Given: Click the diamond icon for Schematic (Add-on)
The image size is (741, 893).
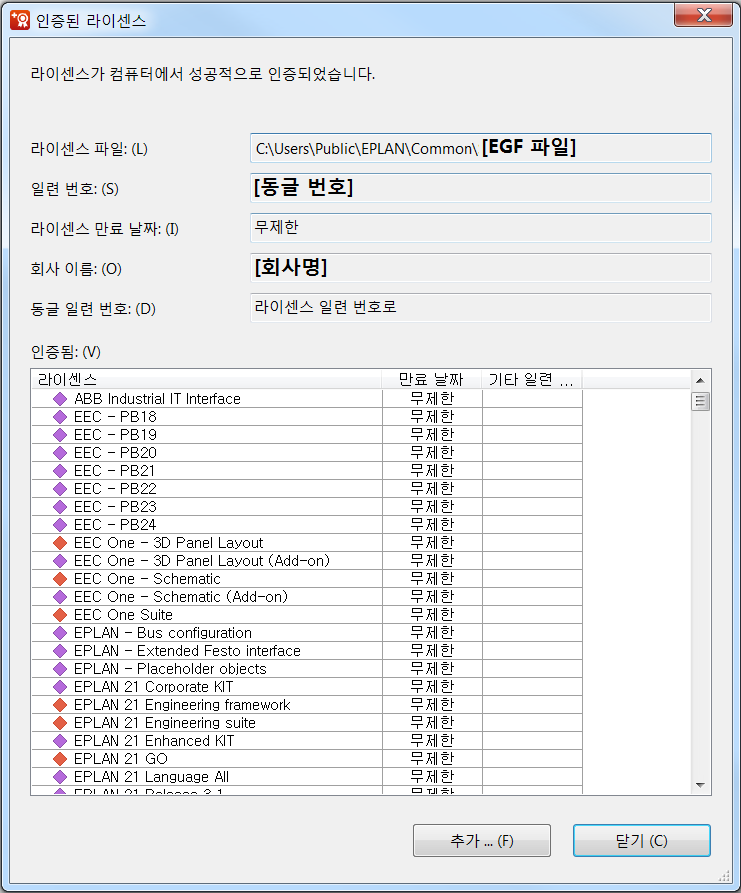Looking at the screenshot, I should pyautogui.click(x=60, y=597).
